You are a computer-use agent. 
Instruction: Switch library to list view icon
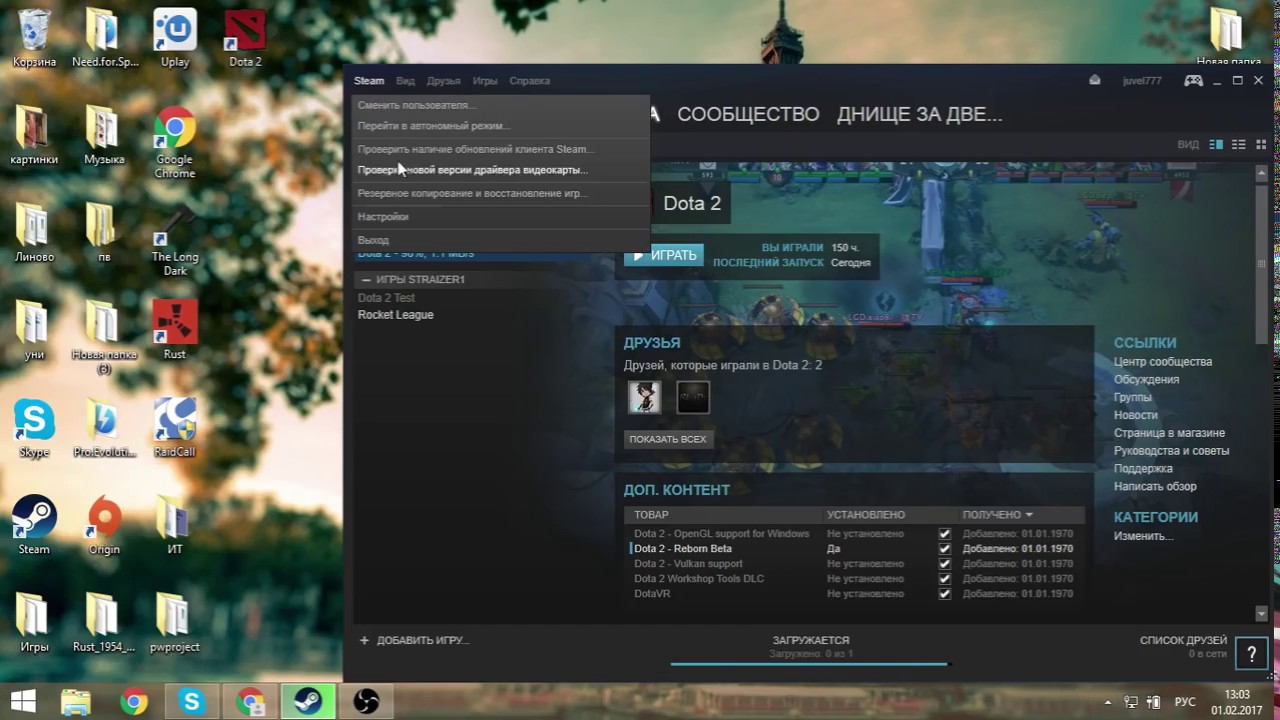coord(1238,144)
